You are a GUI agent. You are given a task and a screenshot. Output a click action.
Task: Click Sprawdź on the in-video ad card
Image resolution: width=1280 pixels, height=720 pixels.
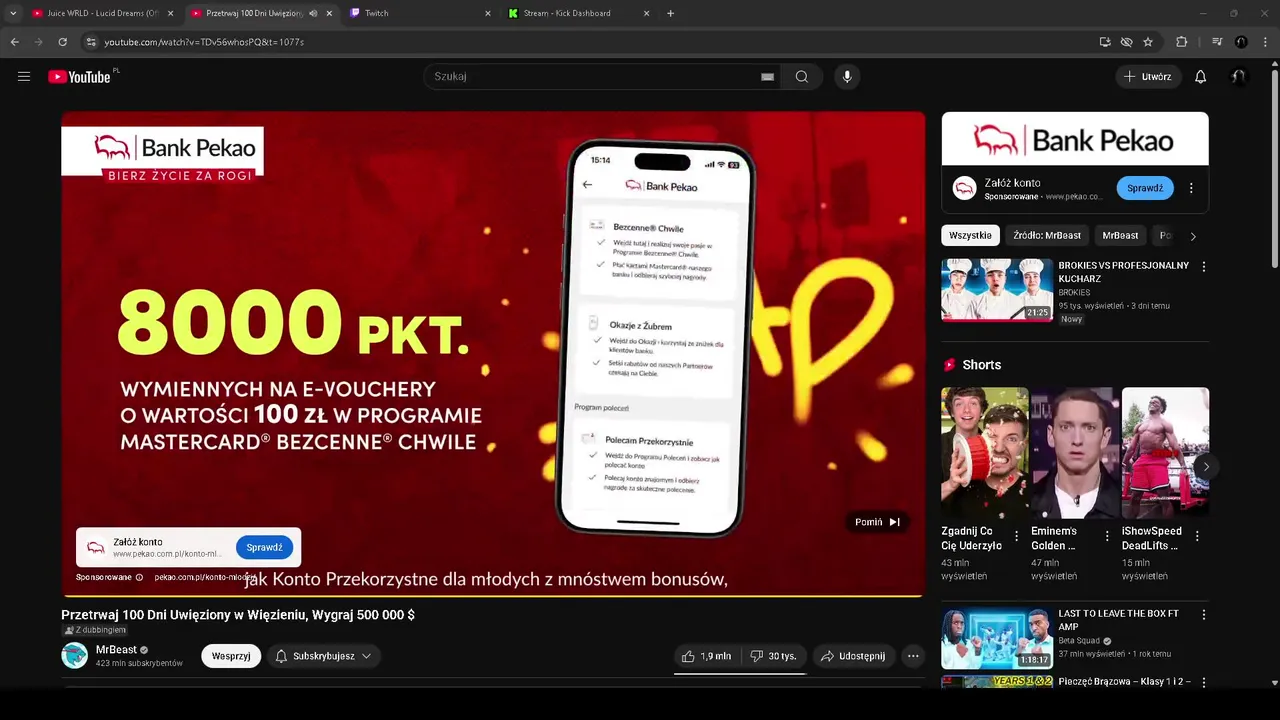[x=264, y=547]
